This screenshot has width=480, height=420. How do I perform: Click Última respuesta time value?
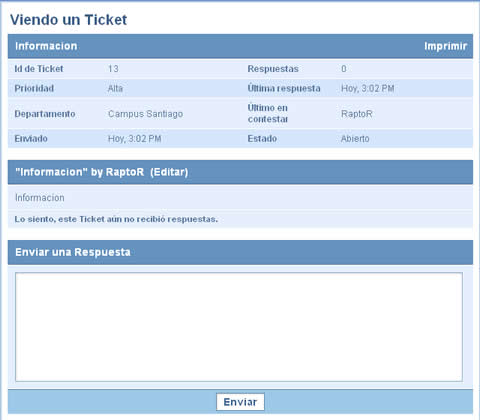coord(367,88)
